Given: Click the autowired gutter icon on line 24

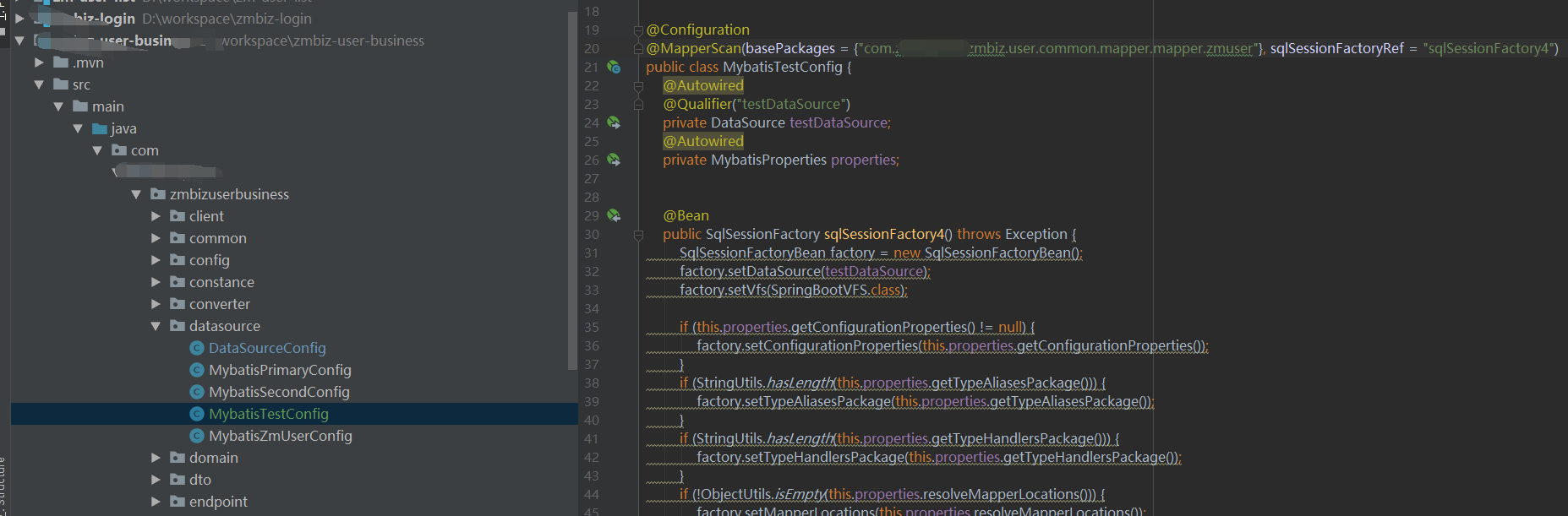Looking at the screenshot, I should (615, 122).
